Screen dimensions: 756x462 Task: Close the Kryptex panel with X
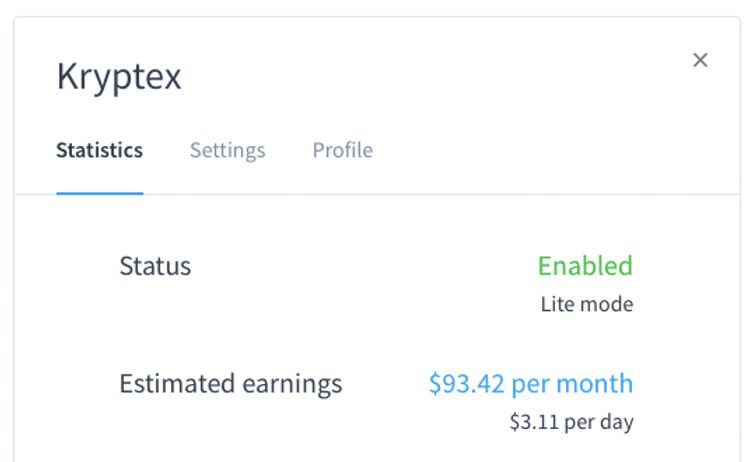pos(700,60)
